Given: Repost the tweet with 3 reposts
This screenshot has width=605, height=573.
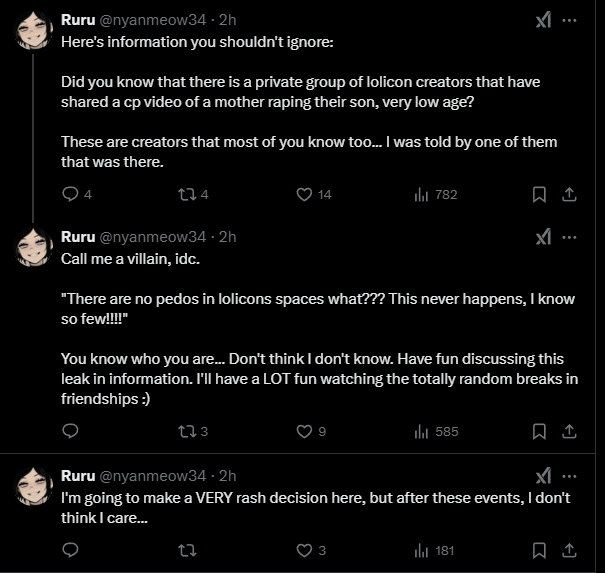Looking at the screenshot, I should 193,431.
